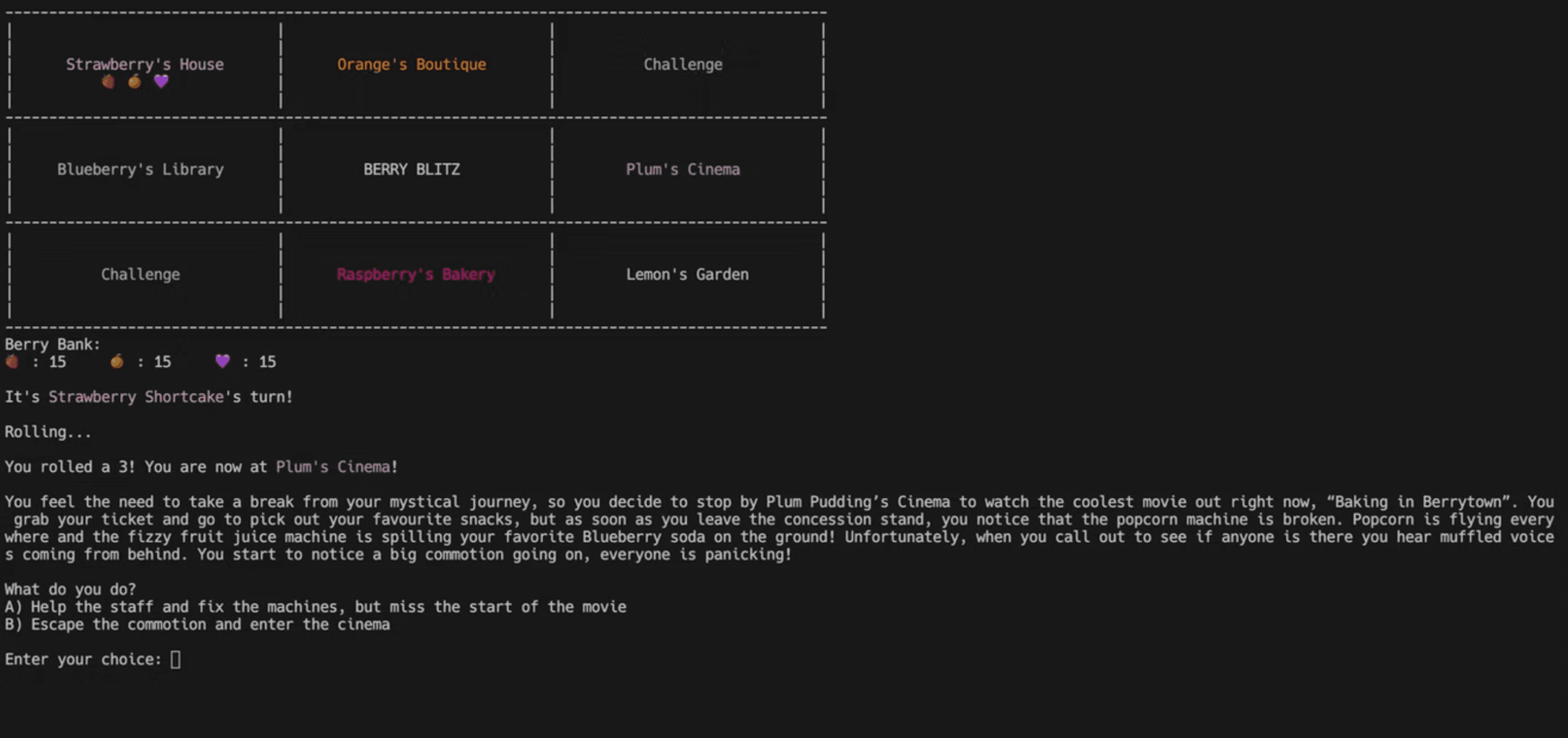Screen dimensions: 1568x738
Task: Click the bottom-left Challenge board cell
Action: point(140,275)
